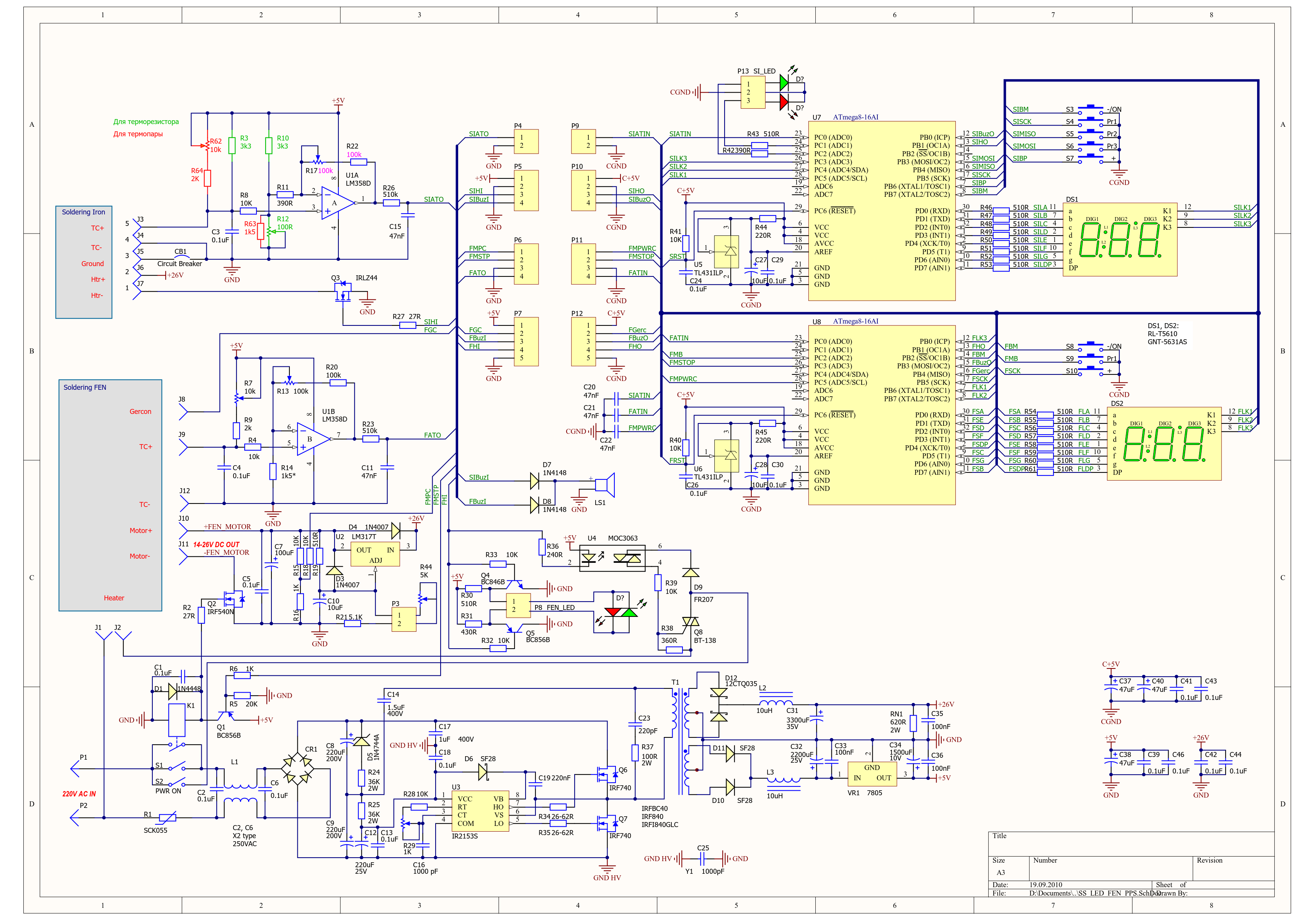Click the 'P8 FEN_LED' label
1316x922 pixels.
554,607
